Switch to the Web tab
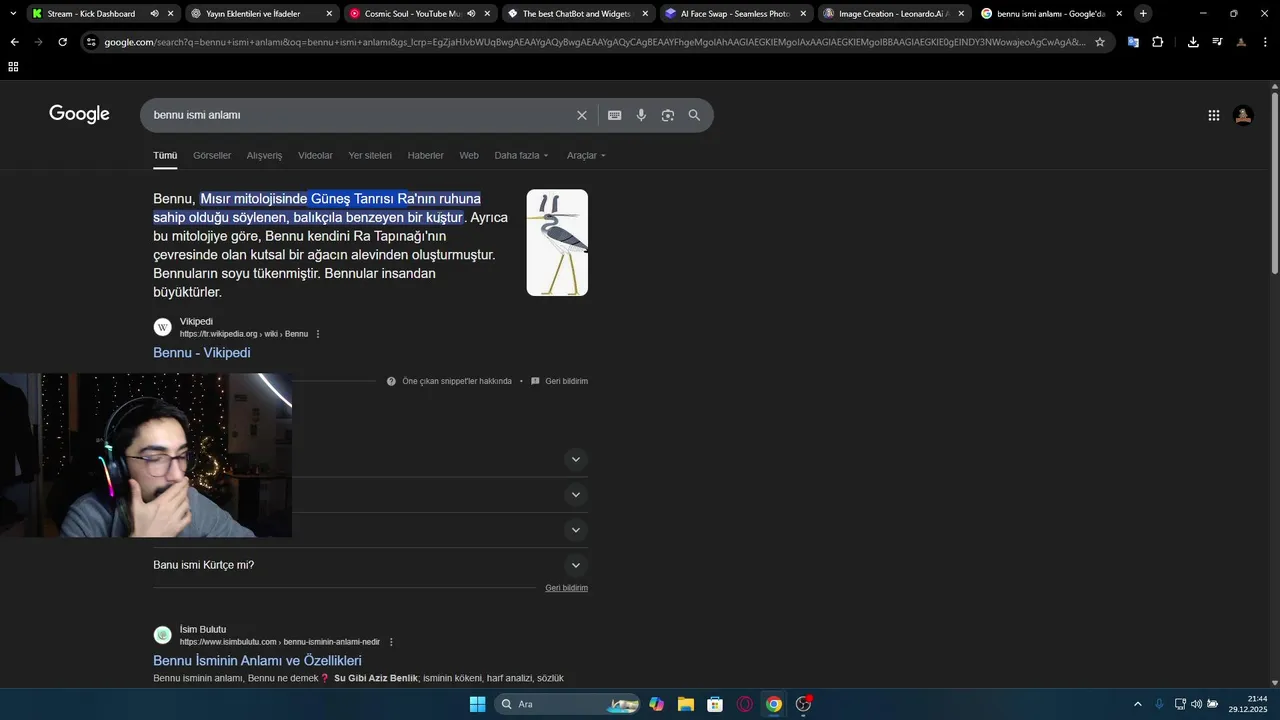The image size is (1280, 720). click(469, 155)
